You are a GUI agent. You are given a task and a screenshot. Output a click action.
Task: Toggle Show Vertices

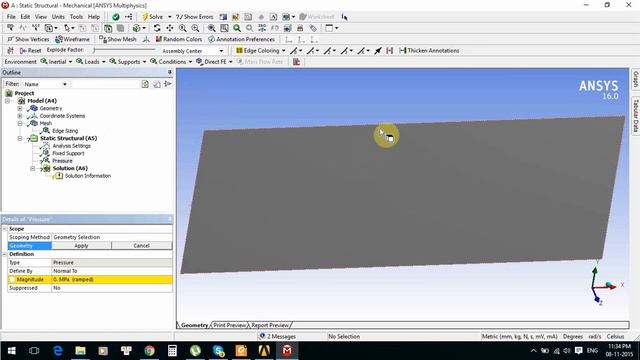[x=28, y=39]
